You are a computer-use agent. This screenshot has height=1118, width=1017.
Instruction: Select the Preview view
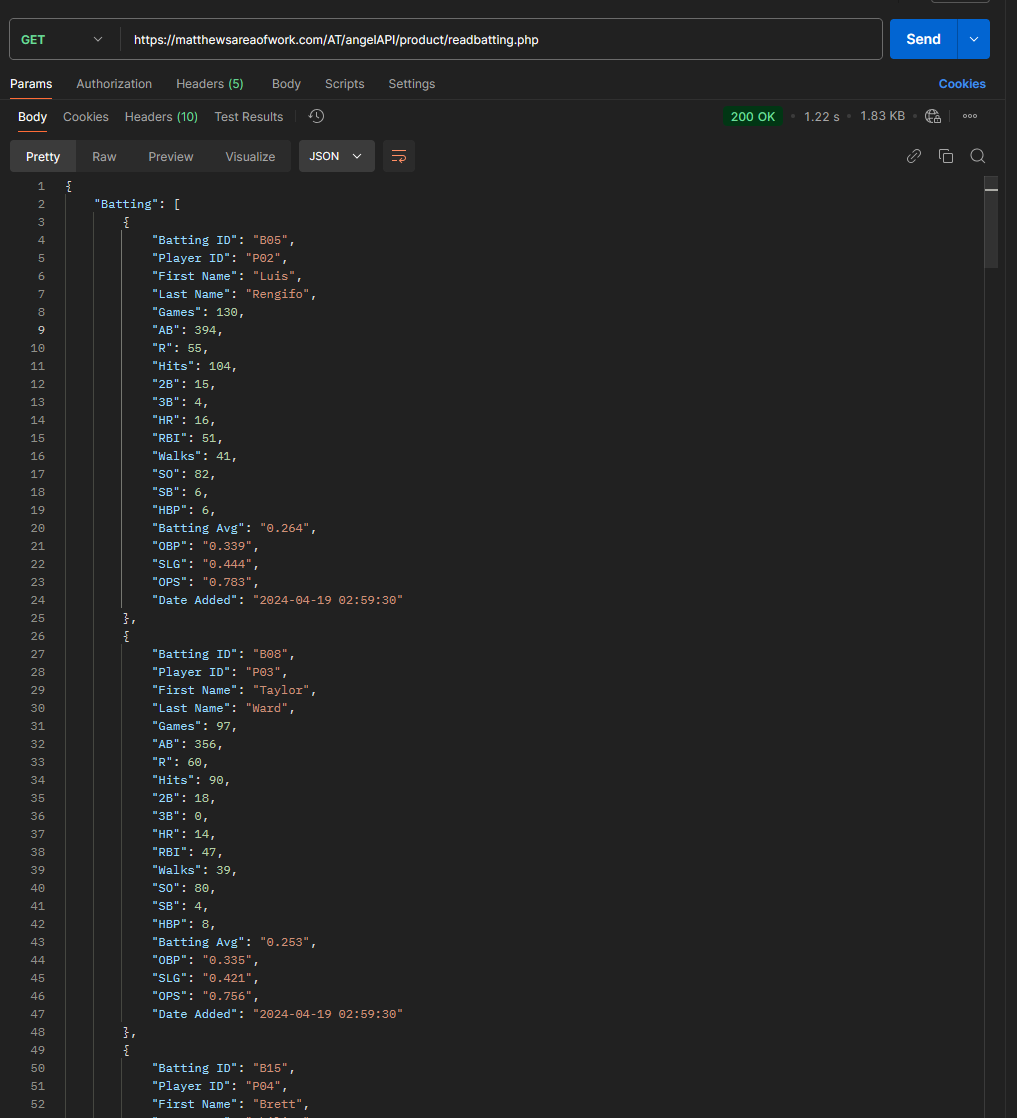pyautogui.click(x=170, y=156)
